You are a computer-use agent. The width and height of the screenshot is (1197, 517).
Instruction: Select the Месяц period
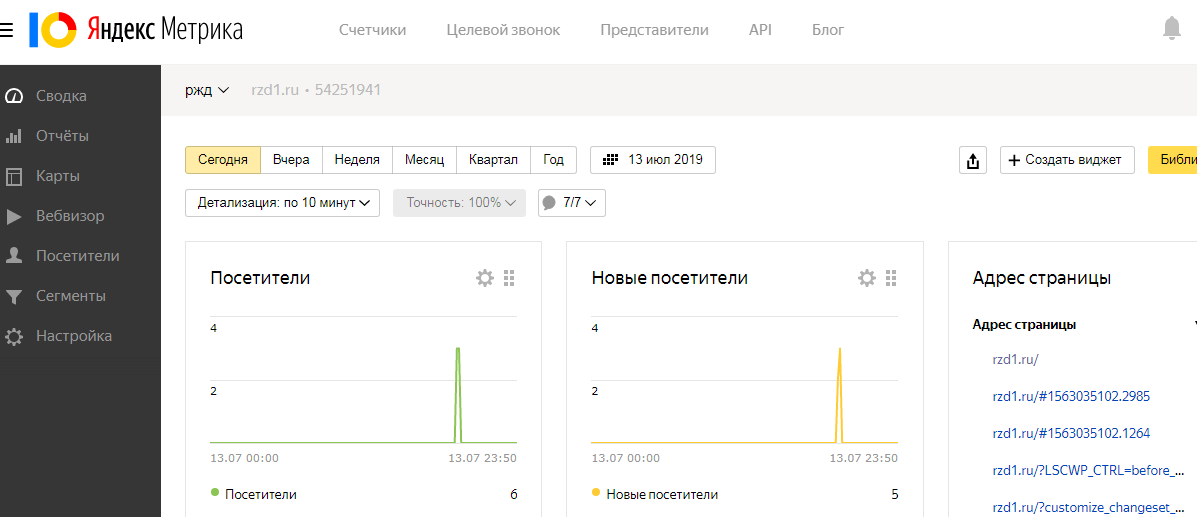(424, 160)
